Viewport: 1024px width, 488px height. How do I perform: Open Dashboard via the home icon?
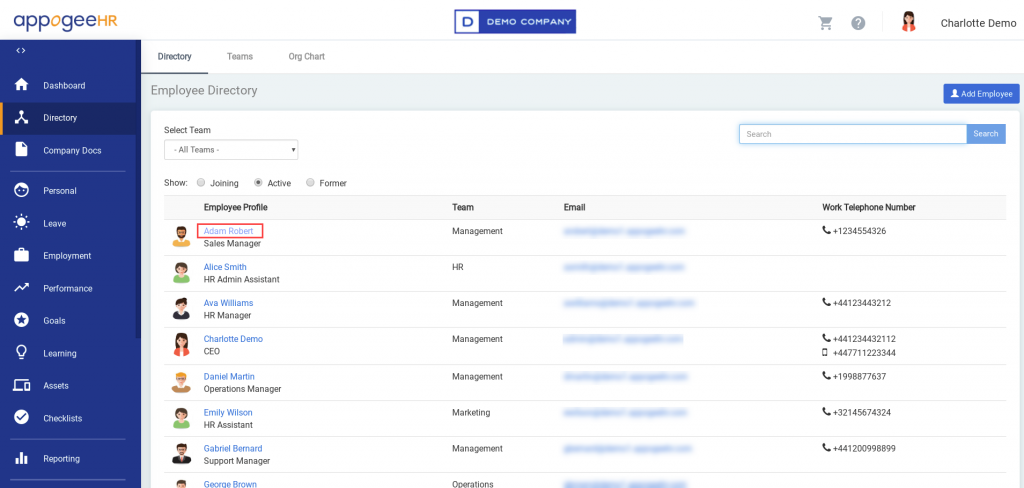click(21, 85)
